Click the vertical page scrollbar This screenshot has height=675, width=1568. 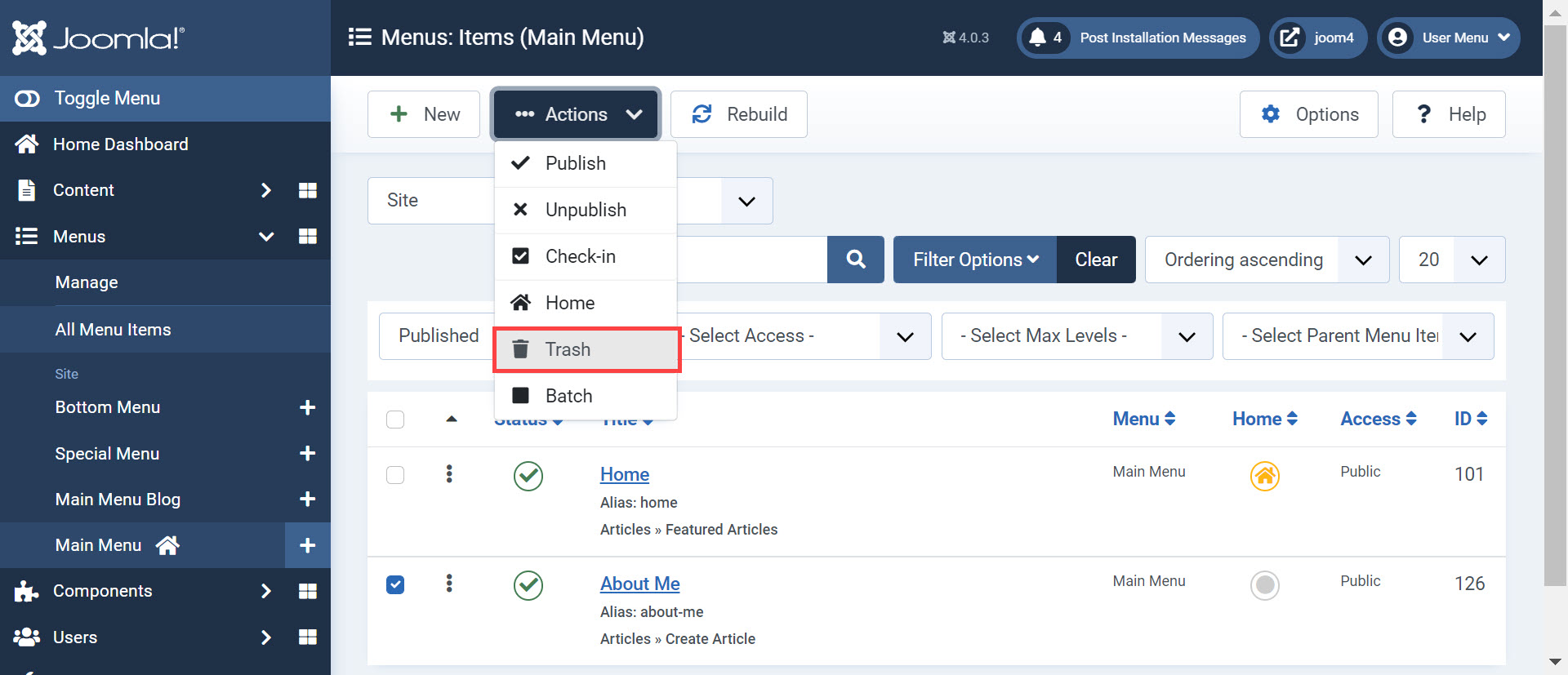point(1555,310)
